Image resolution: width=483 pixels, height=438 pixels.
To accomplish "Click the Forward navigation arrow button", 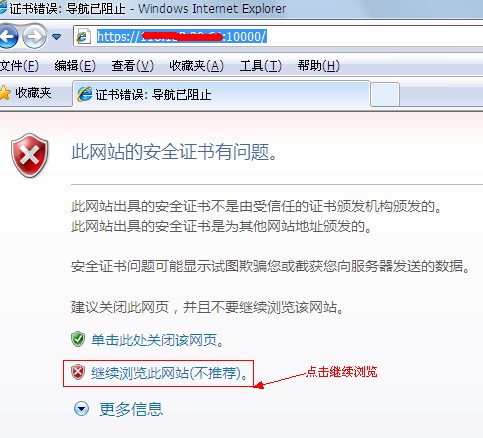I will 34,36.
